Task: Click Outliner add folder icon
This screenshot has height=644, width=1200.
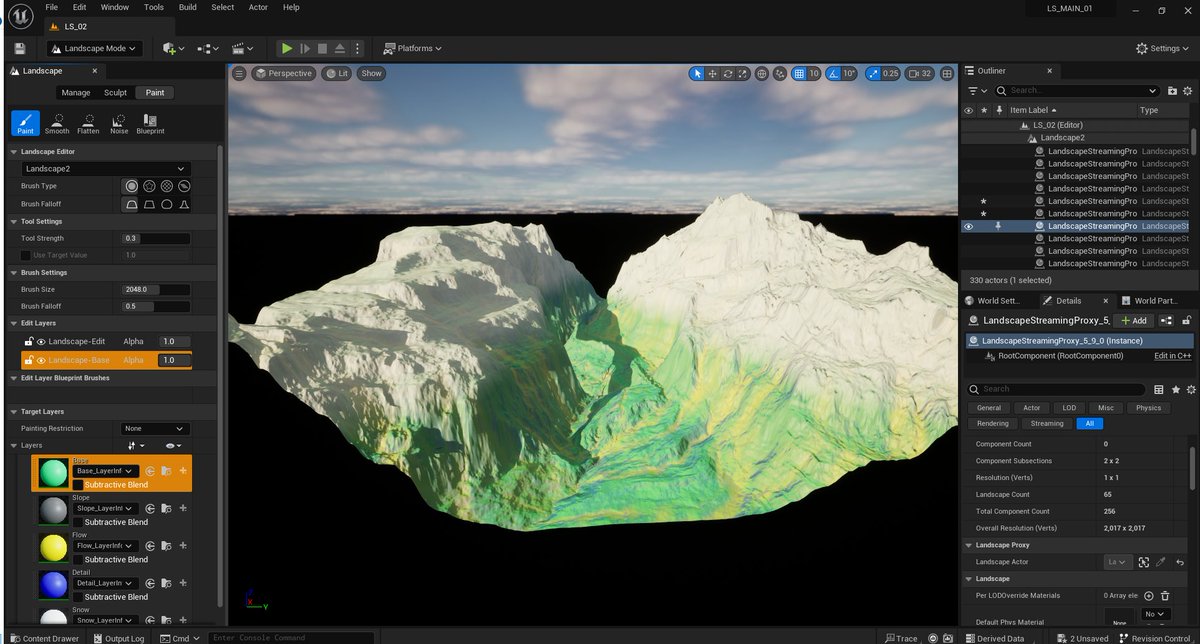Action: point(1171,90)
